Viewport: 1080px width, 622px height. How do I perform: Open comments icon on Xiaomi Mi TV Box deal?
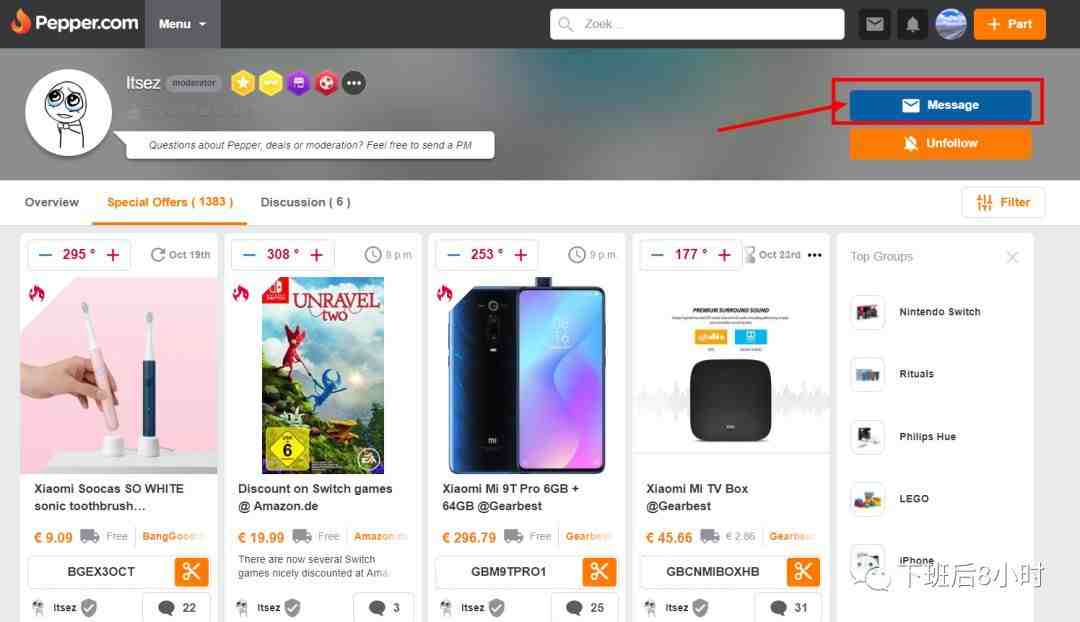[778, 608]
